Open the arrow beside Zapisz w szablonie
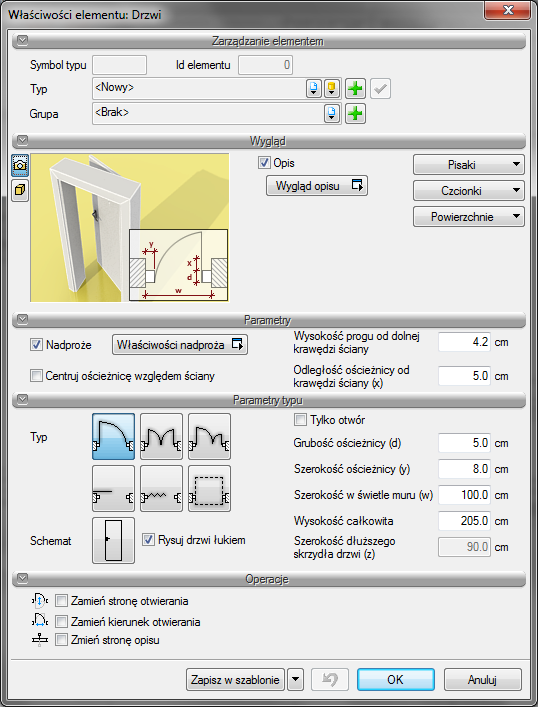This screenshot has height=707, width=538. [295, 679]
